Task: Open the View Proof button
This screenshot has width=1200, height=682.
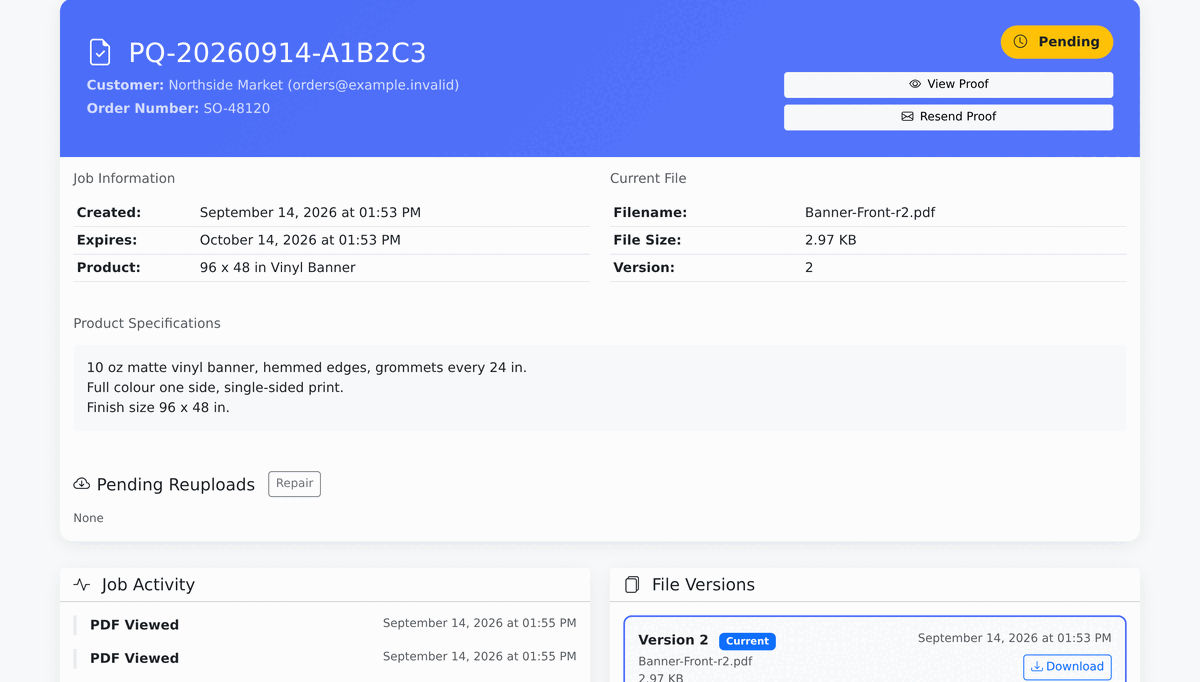Action: pyautogui.click(x=948, y=84)
